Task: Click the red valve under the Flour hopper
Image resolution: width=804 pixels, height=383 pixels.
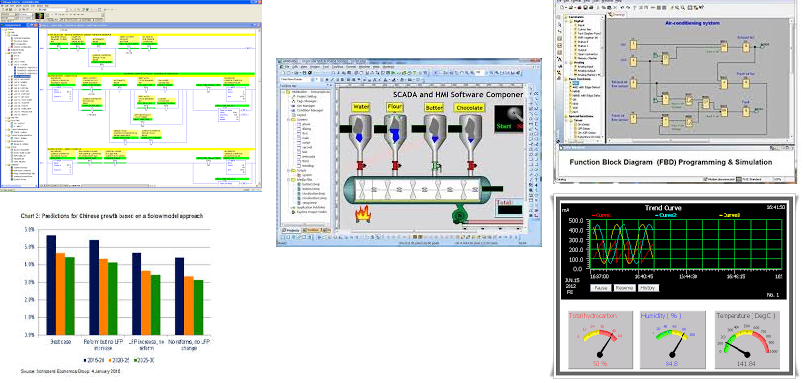Action: click(395, 166)
